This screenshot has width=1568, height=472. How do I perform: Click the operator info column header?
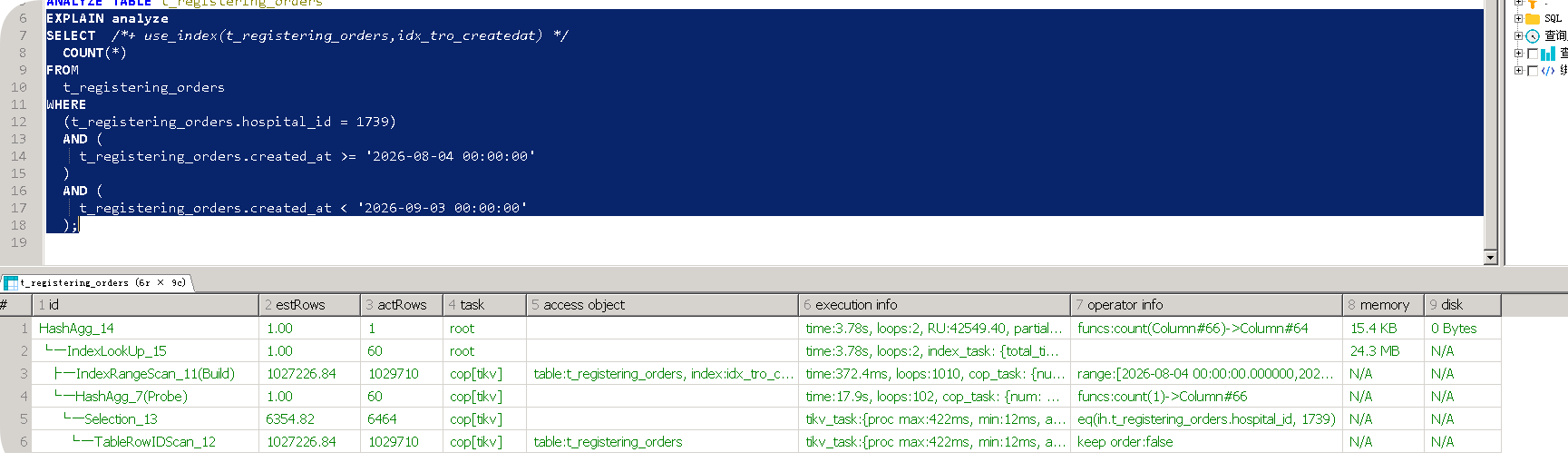(x=1206, y=305)
